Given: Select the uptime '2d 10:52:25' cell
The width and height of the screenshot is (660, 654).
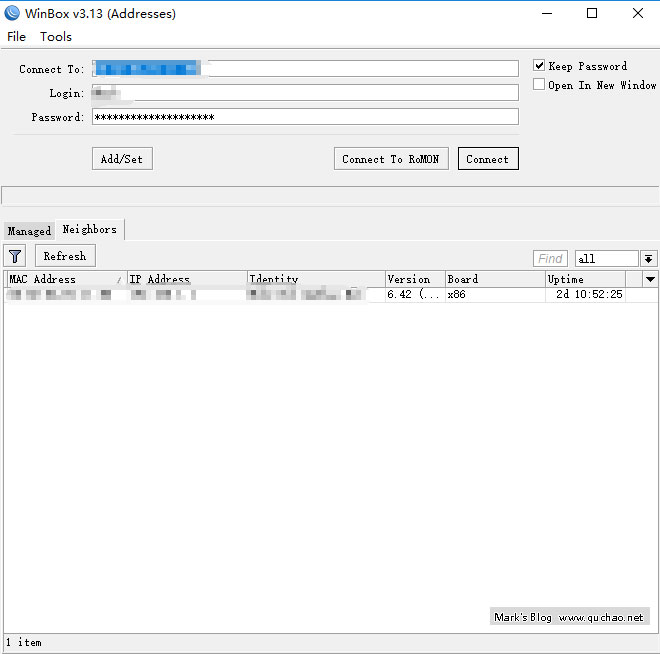Looking at the screenshot, I should 585,294.
